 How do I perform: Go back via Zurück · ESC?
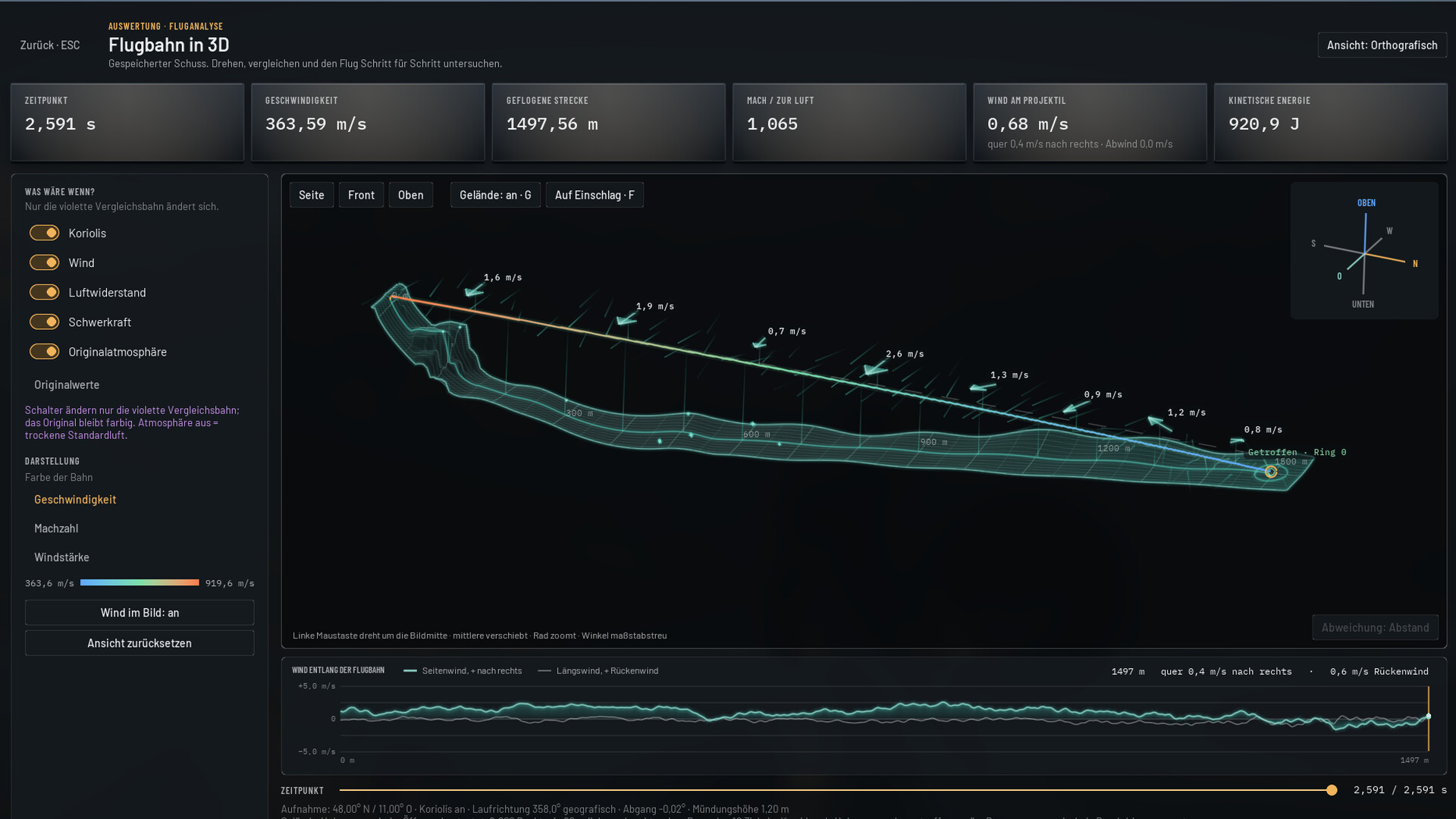click(x=50, y=45)
